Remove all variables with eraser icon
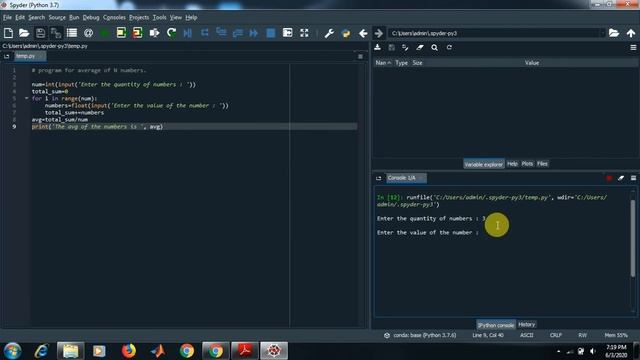 coord(420,47)
